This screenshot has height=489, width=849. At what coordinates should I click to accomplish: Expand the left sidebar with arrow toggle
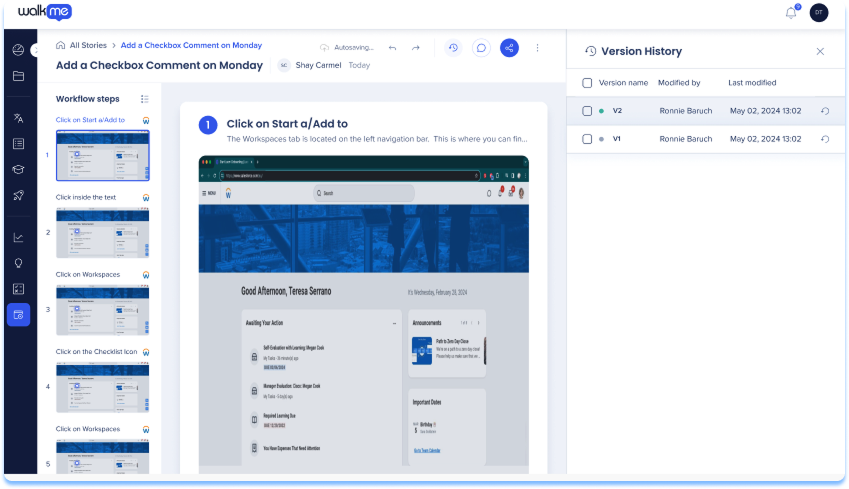(35, 49)
